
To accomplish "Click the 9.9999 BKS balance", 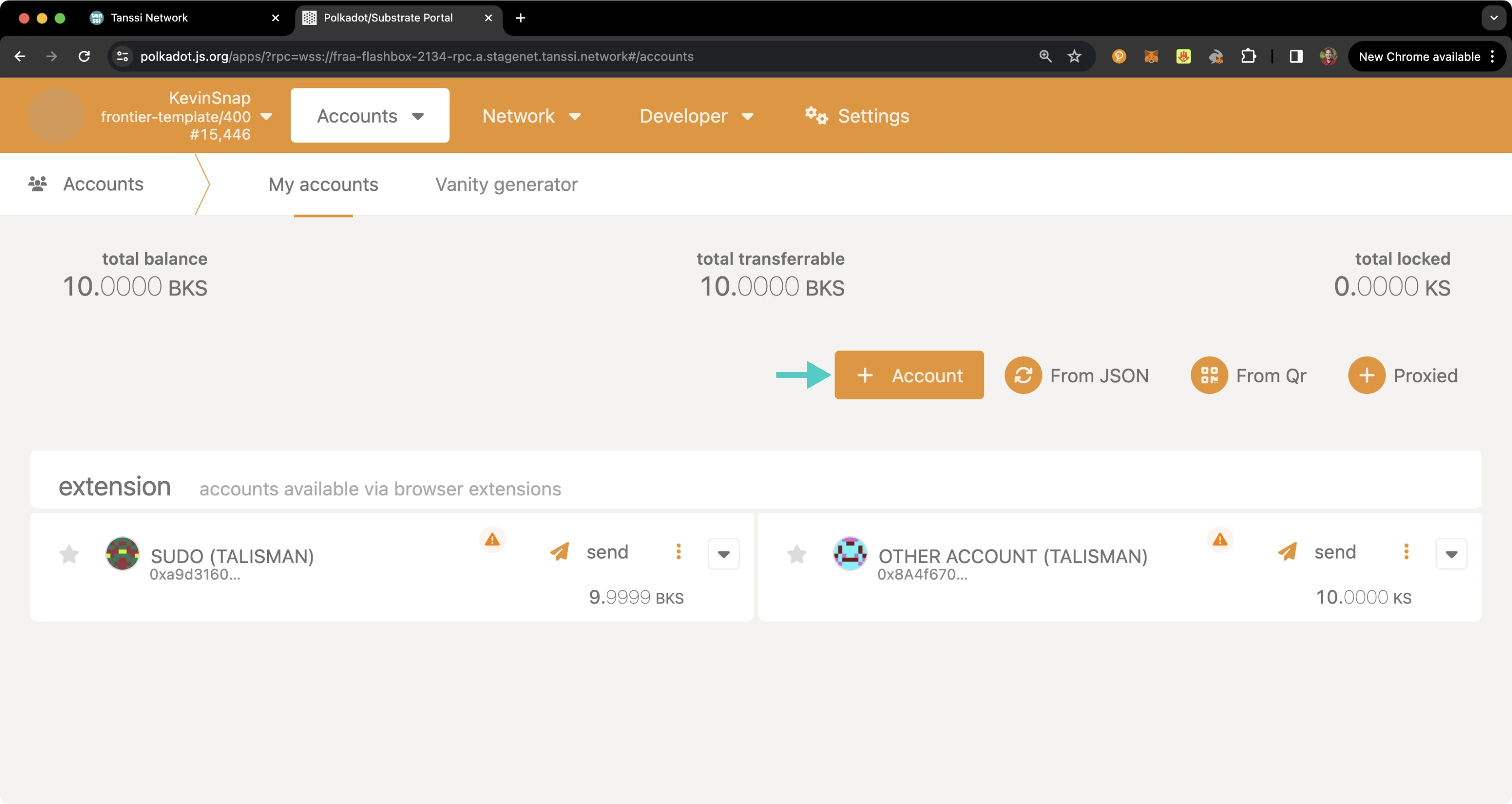I will (636, 598).
